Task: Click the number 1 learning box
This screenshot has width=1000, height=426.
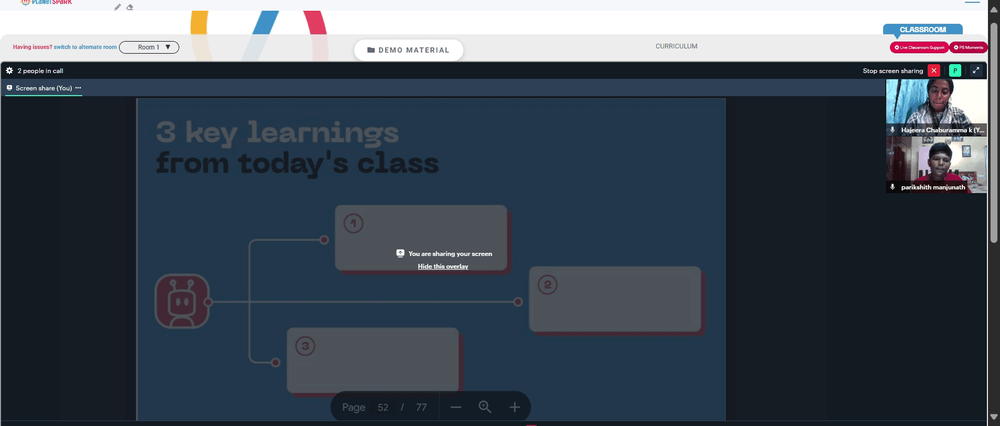Action: [421, 238]
